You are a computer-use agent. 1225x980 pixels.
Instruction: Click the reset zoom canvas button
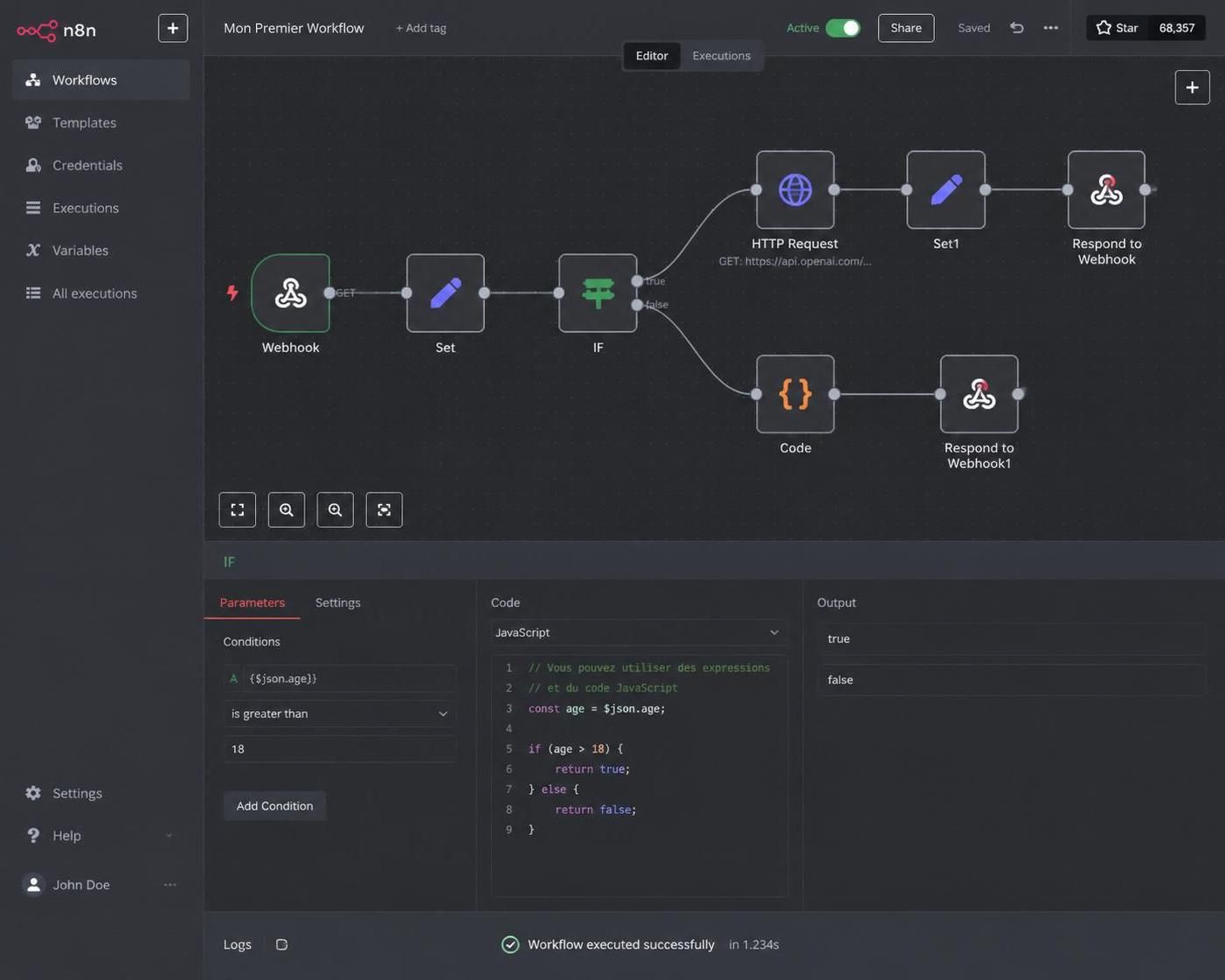tap(384, 510)
